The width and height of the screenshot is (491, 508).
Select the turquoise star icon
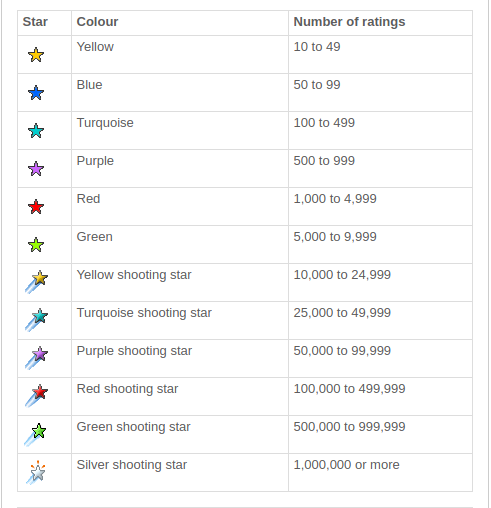(36, 131)
